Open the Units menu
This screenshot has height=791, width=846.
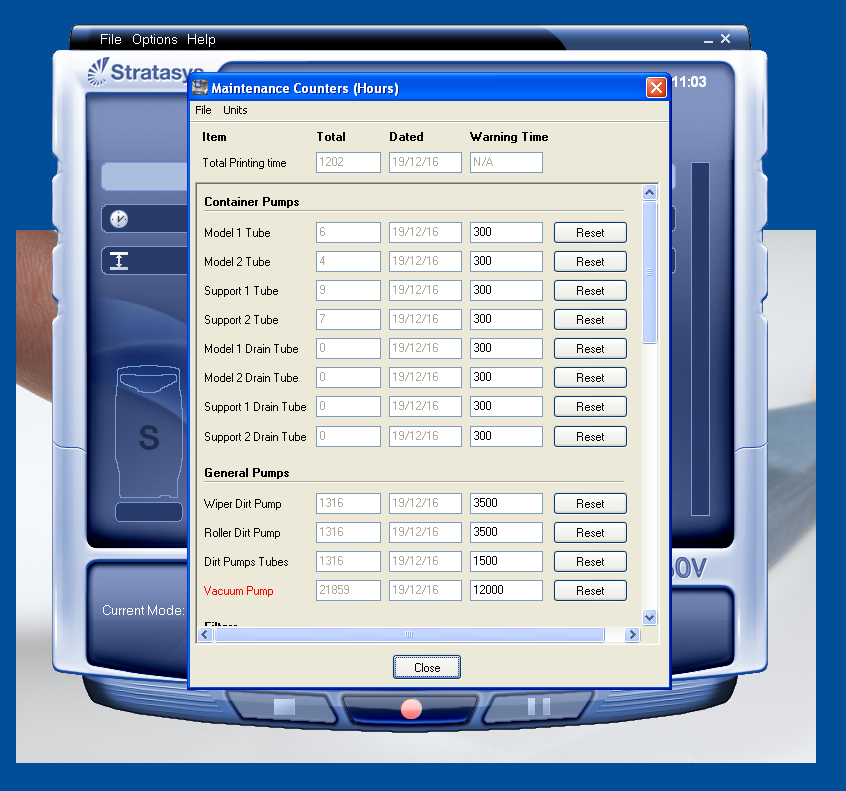(x=235, y=110)
